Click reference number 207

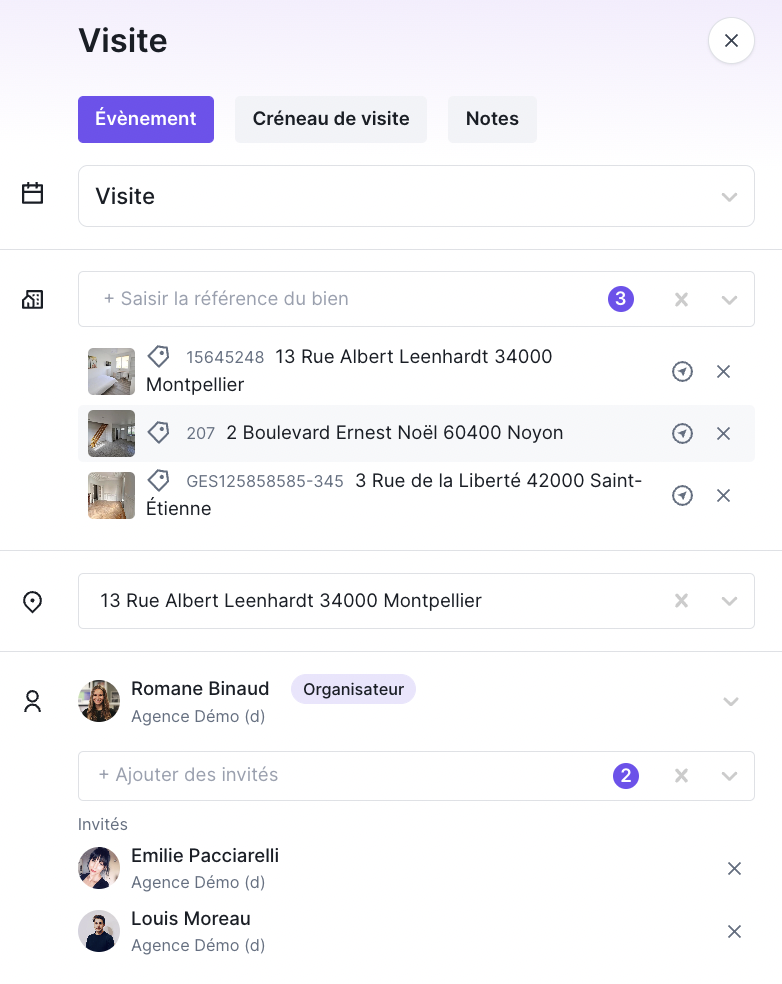[x=200, y=433]
